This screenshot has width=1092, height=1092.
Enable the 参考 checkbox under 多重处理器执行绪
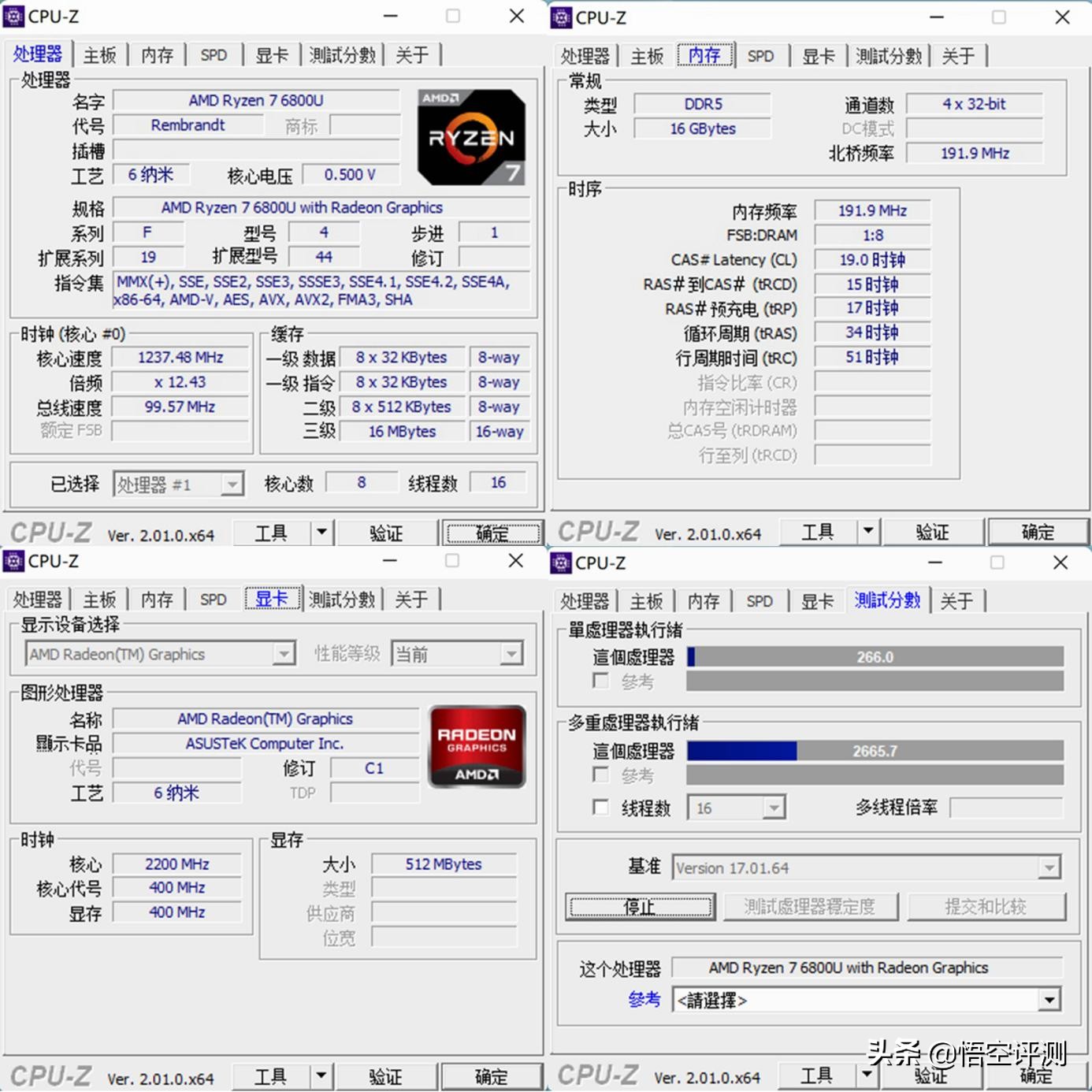pyautogui.click(x=600, y=775)
